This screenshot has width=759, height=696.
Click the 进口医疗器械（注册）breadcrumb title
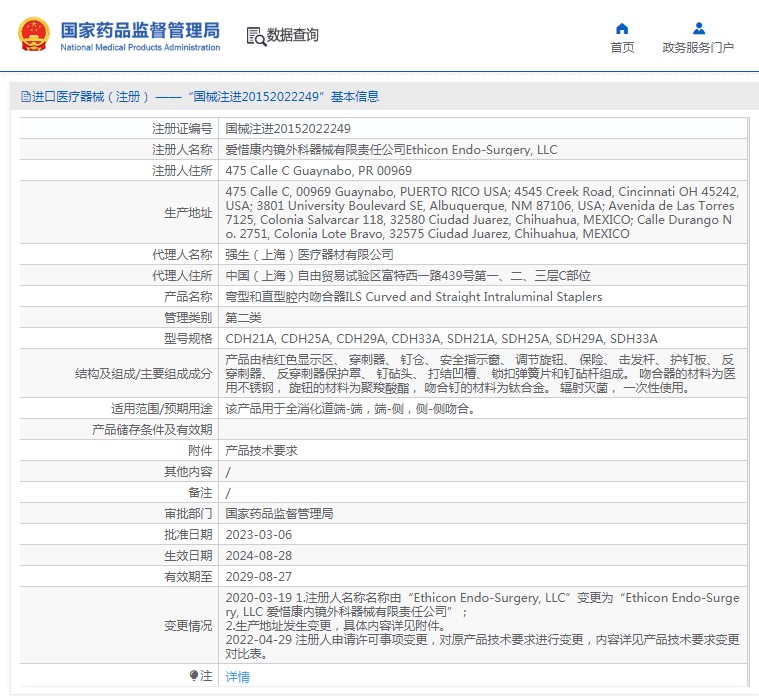[x=90, y=97]
